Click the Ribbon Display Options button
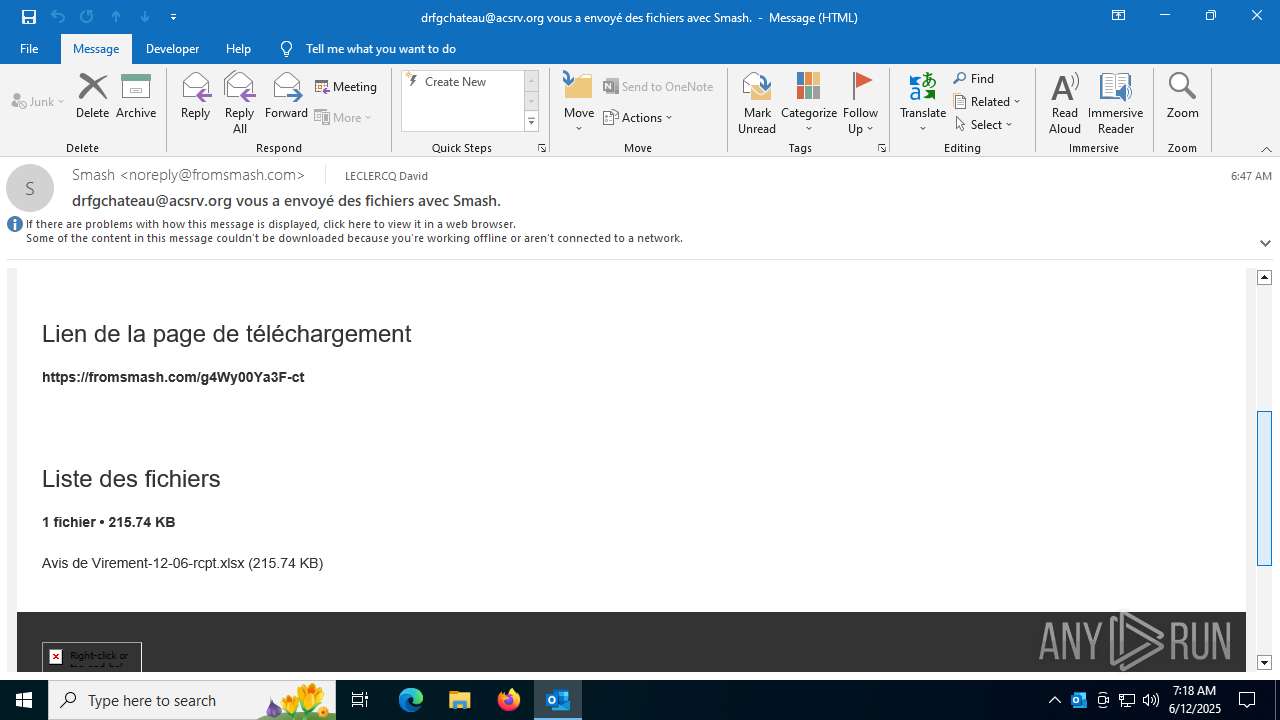Screen dimensions: 1280x720 tap(1119, 16)
